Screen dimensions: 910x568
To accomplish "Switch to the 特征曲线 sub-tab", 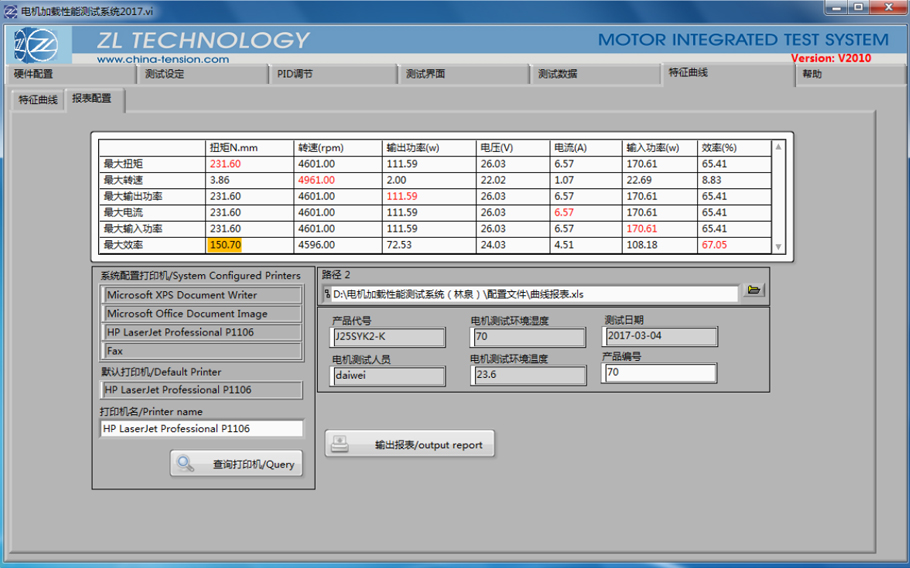I will point(38,100).
